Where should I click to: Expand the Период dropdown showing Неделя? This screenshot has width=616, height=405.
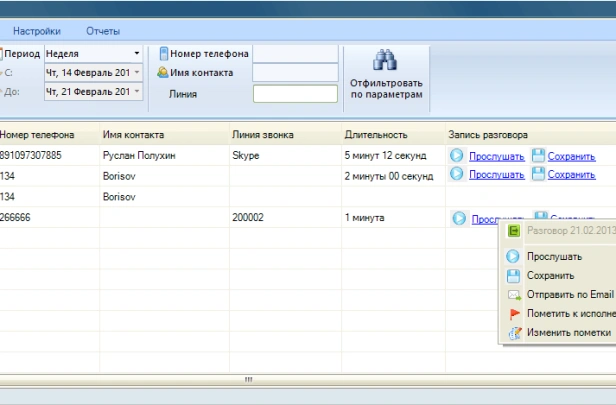click(x=136, y=53)
